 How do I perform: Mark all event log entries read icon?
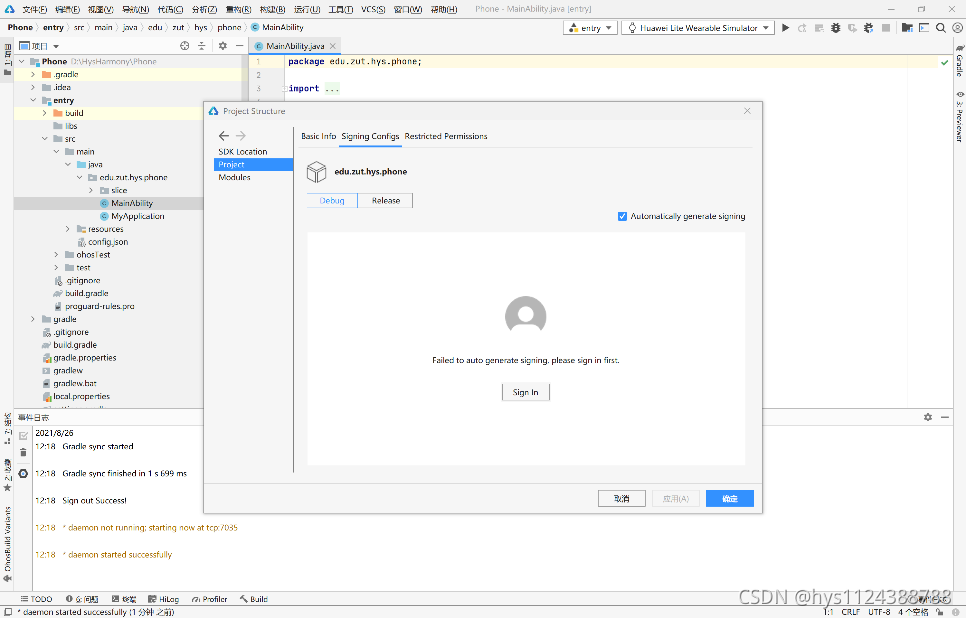(x=23, y=436)
